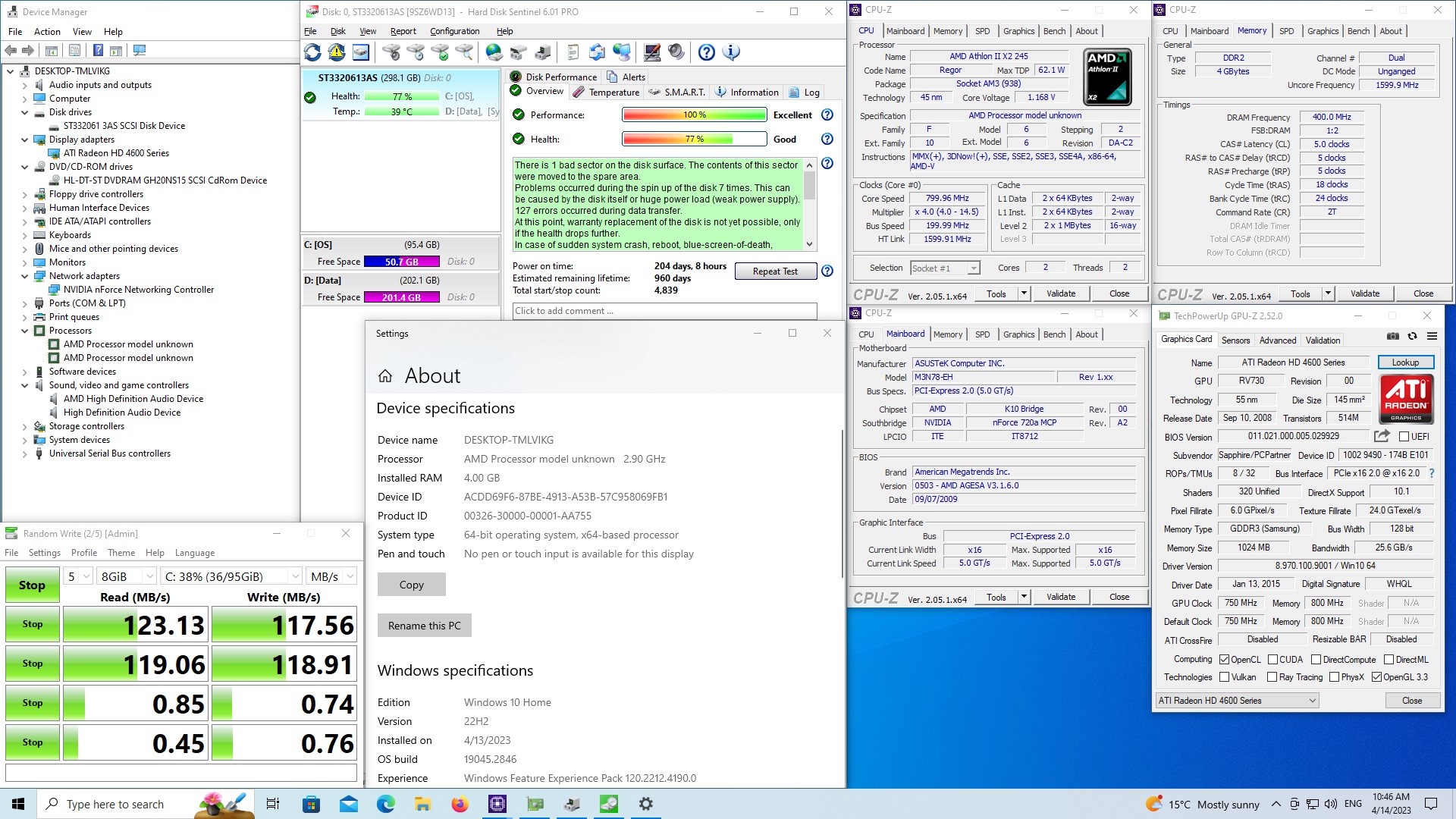Click D: Free Space 201.4 GB bar
Image resolution: width=1456 pixels, height=819 pixels.
[x=401, y=297]
